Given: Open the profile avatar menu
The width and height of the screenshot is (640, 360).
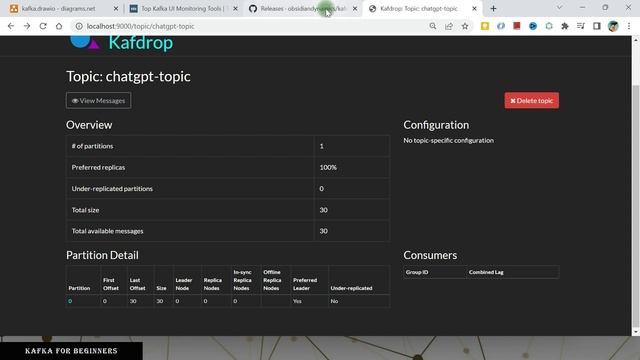Looking at the screenshot, I should [x=613, y=26].
